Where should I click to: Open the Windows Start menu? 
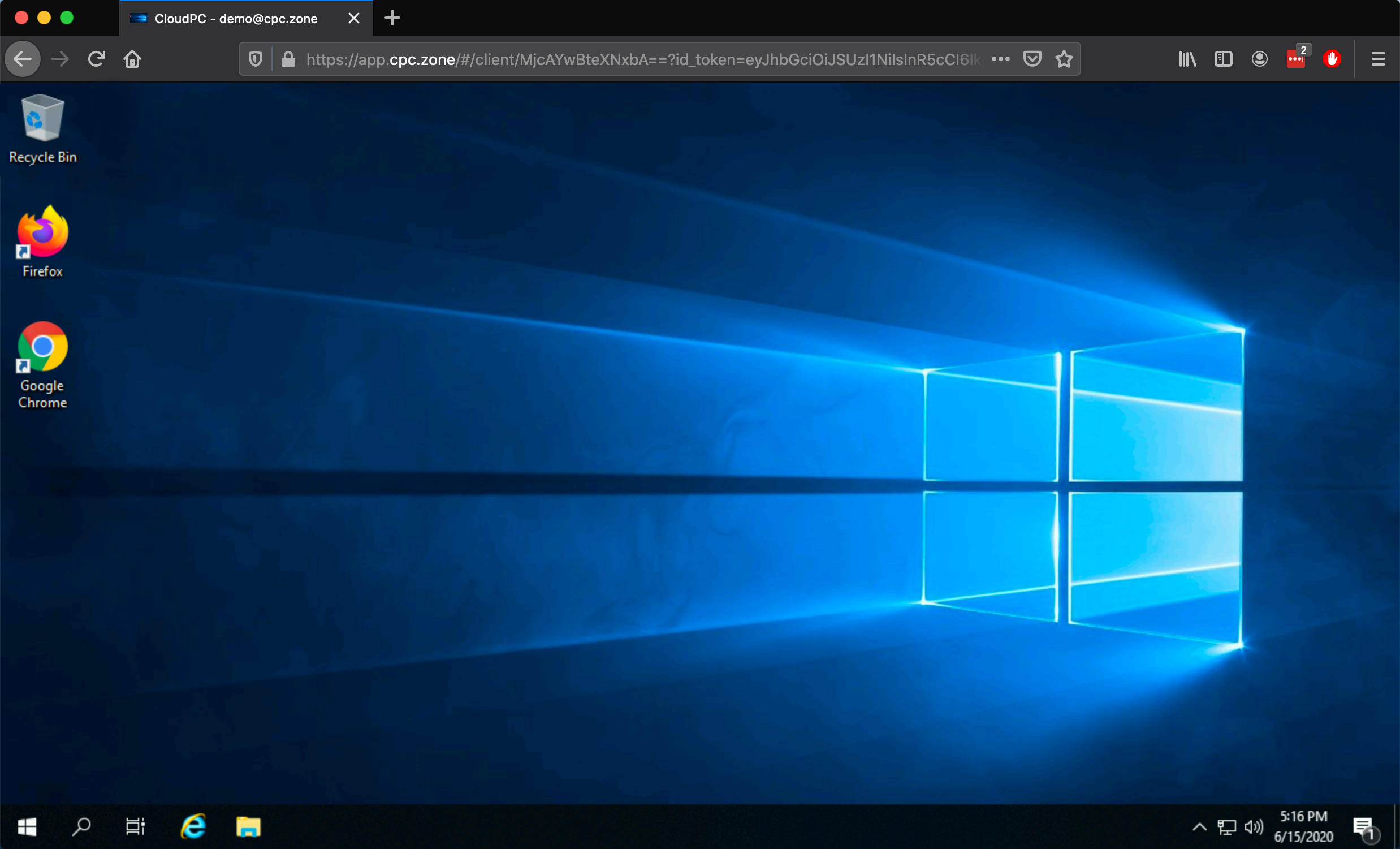[27, 826]
